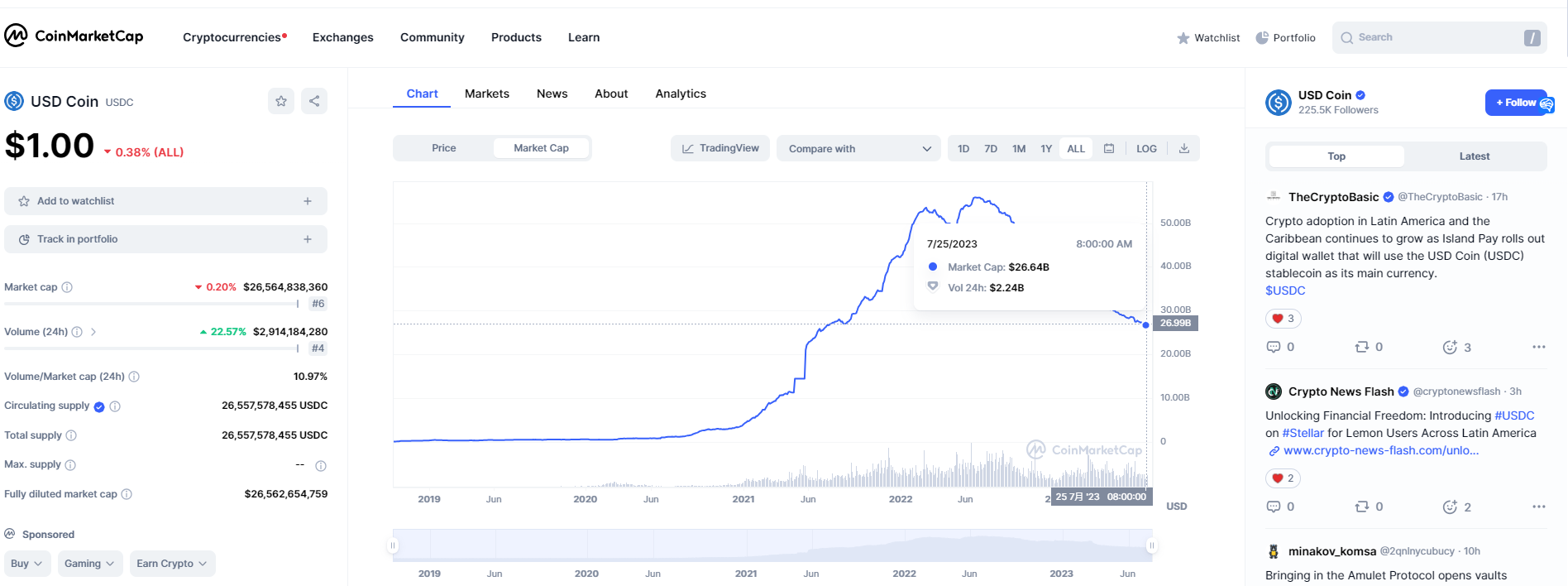Image resolution: width=1568 pixels, height=586 pixels.
Task: Click the share icon next to USD Coin
Action: [x=314, y=101]
